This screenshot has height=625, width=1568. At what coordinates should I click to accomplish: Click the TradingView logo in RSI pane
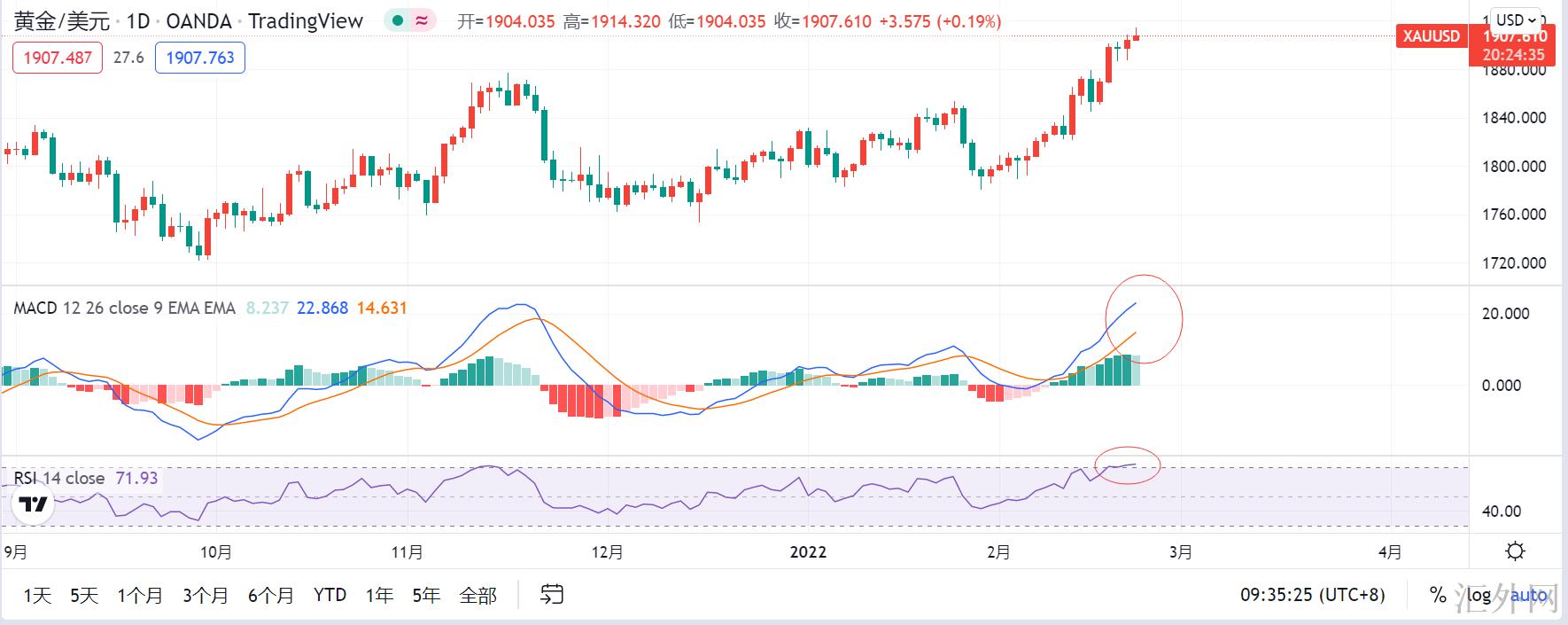click(x=34, y=505)
